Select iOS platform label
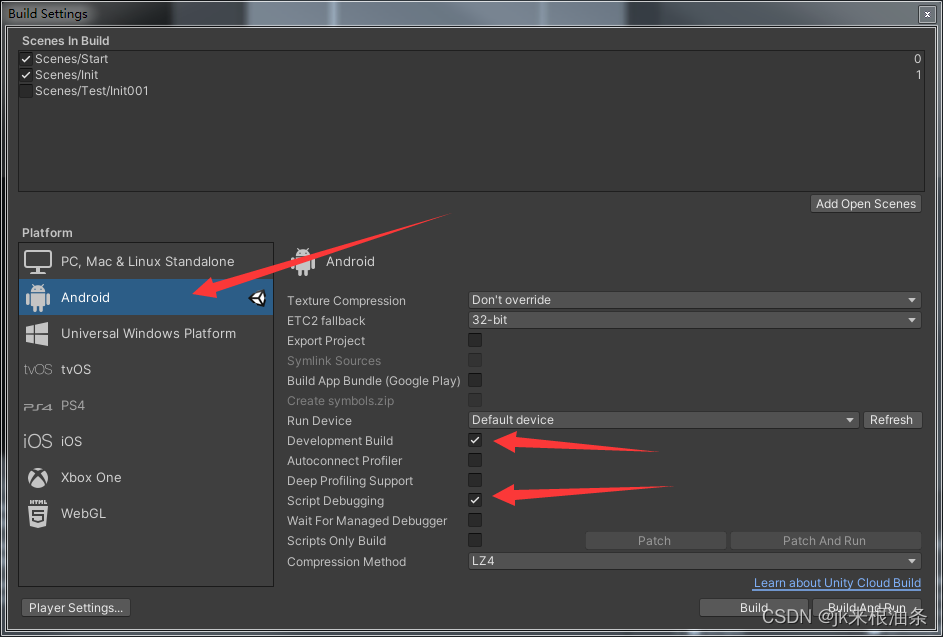The image size is (943, 637). coord(71,442)
